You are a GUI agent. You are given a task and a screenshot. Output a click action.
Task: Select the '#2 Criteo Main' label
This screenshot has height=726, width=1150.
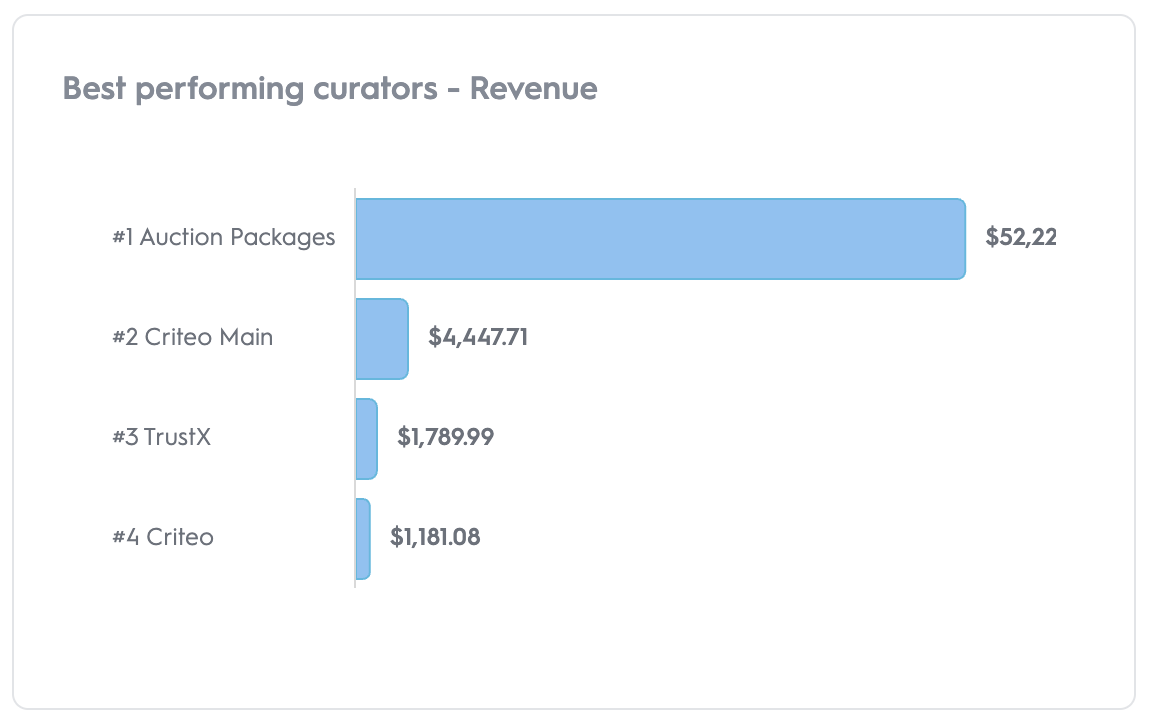192,337
